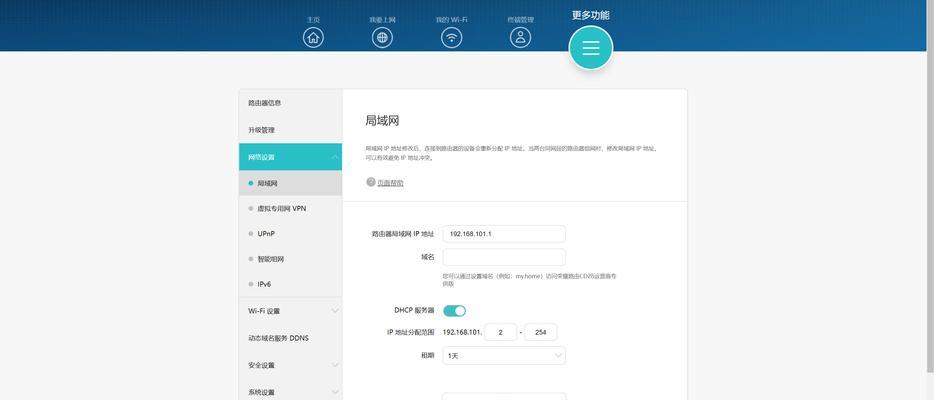
Task: Click the 路由器局域网 IP 地址 field
Action: coord(504,234)
